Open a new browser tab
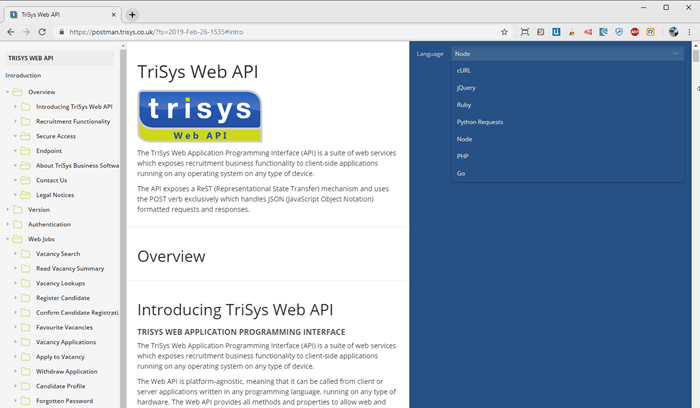 pos(132,14)
